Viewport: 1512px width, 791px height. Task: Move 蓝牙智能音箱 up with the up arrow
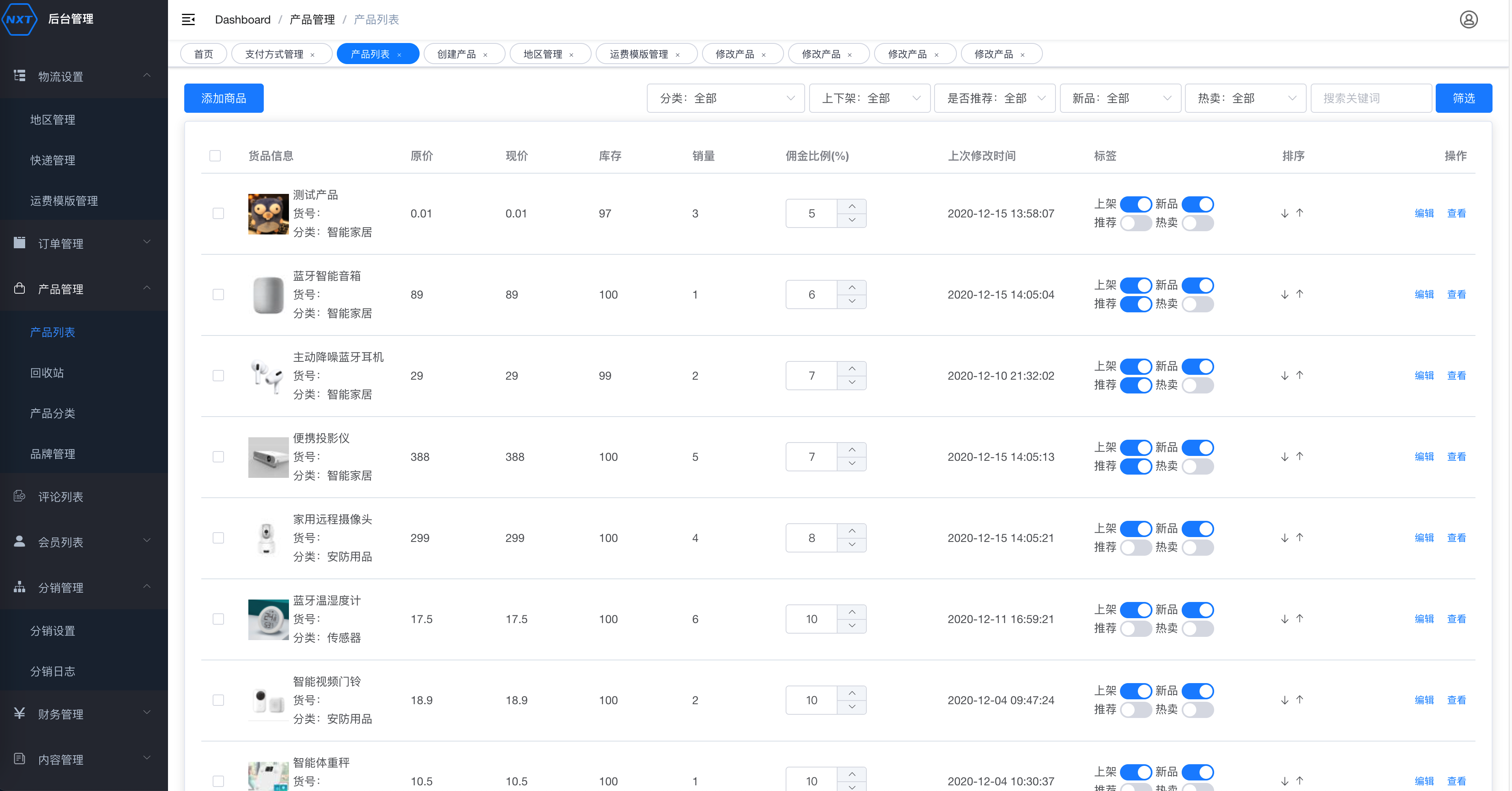pyautogui.click(x=1299, y=294)
